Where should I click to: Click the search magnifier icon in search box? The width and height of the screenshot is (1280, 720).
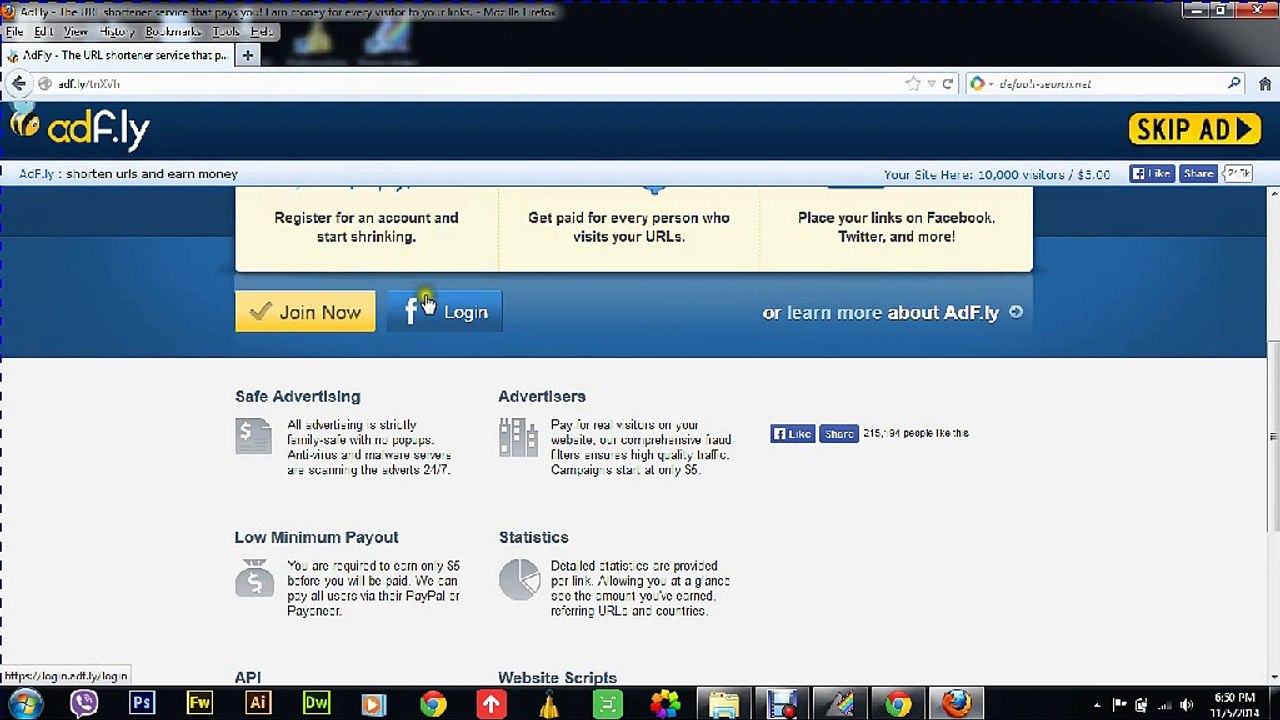1234,84
